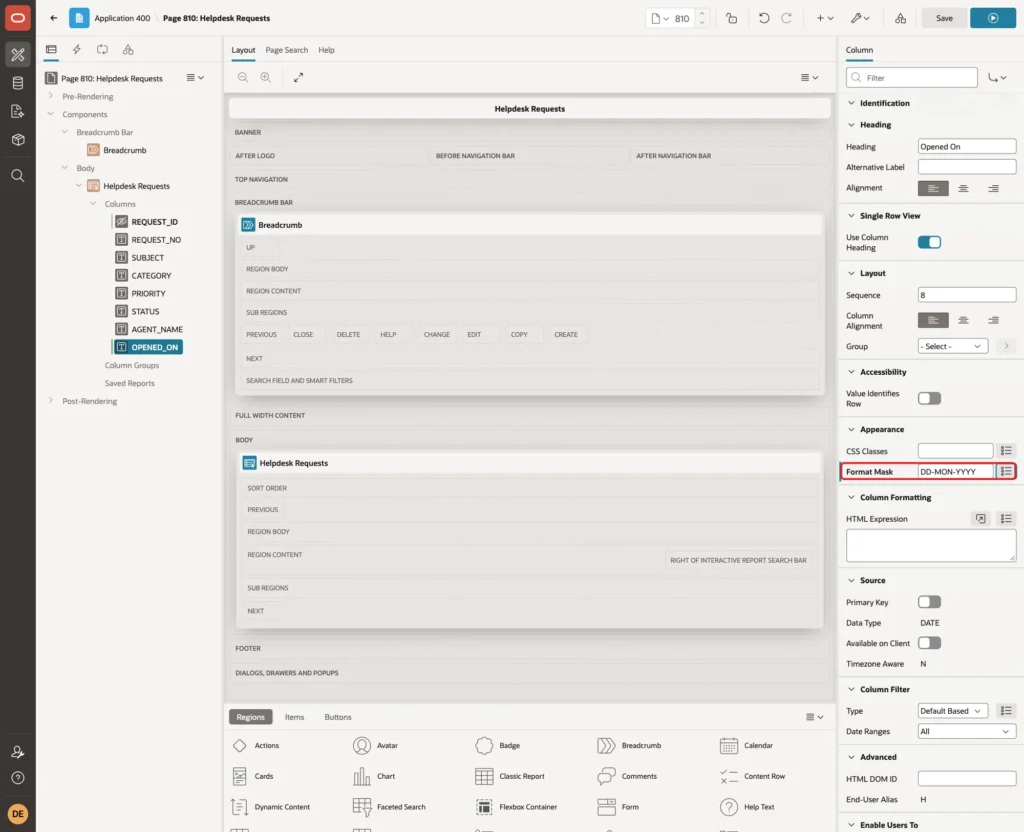
Task: Open Shared Components icon in top toolbar
Action: coord(901,18)
